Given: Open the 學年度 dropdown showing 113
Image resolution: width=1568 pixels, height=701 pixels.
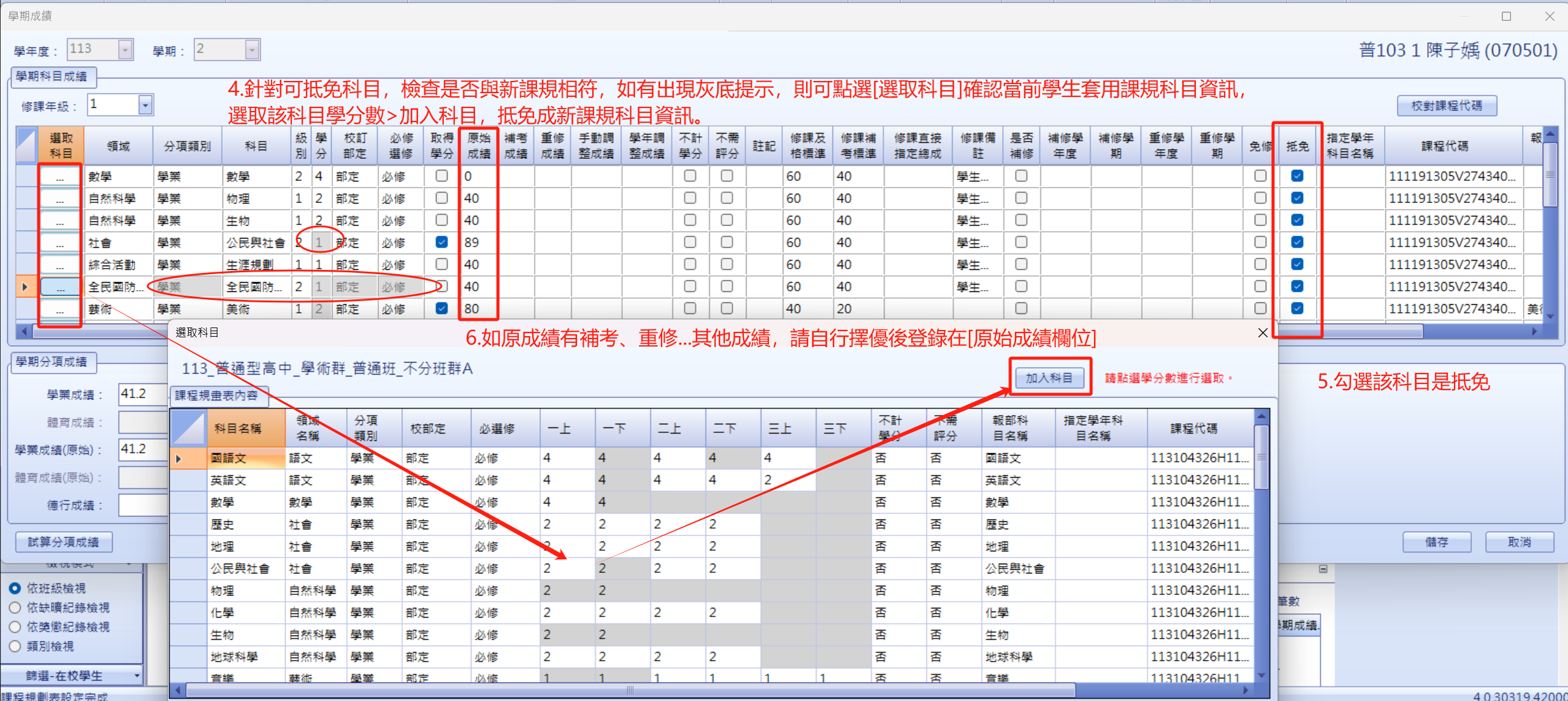Looking at the screenshot, I should pyautogui.click(x=125, y=49).
